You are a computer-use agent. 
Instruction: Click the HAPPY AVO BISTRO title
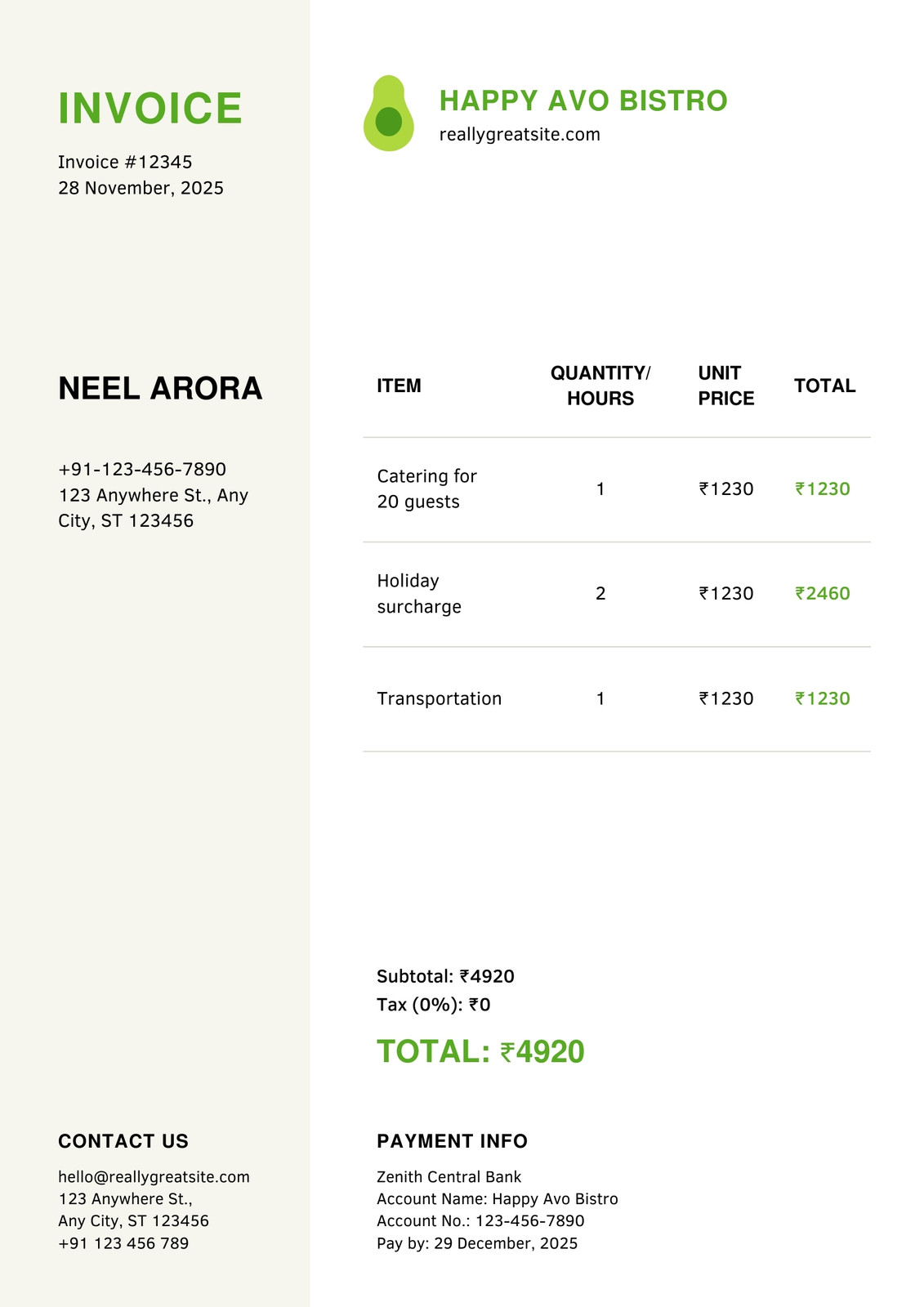click(583, 100)
